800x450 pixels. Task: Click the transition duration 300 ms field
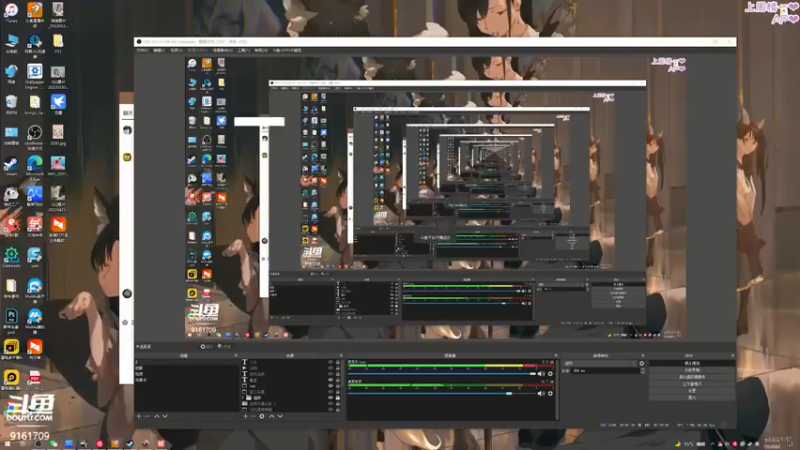[x=606, y=371]
